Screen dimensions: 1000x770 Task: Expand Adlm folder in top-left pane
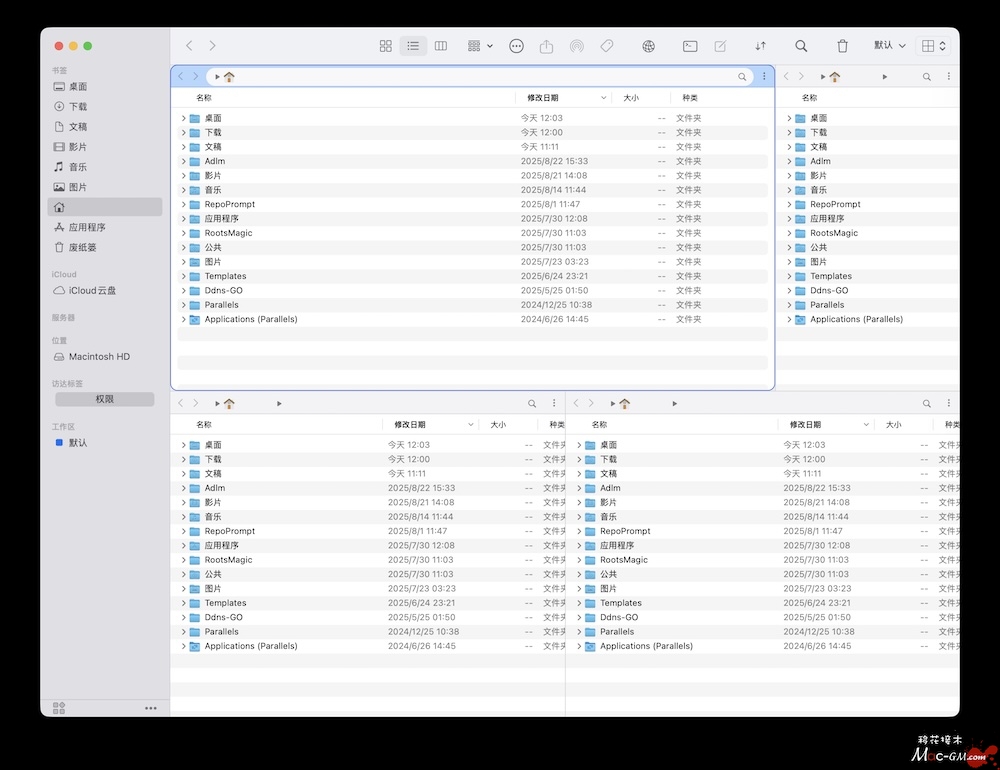tap(184, 161)
